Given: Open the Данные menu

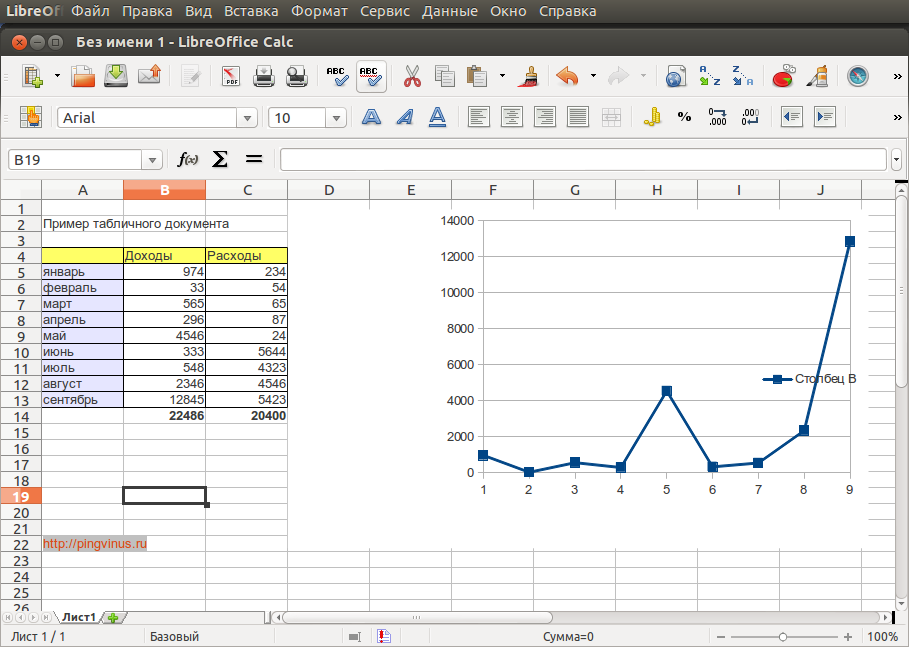Looking at the screenshot, I should pos(450,11).
